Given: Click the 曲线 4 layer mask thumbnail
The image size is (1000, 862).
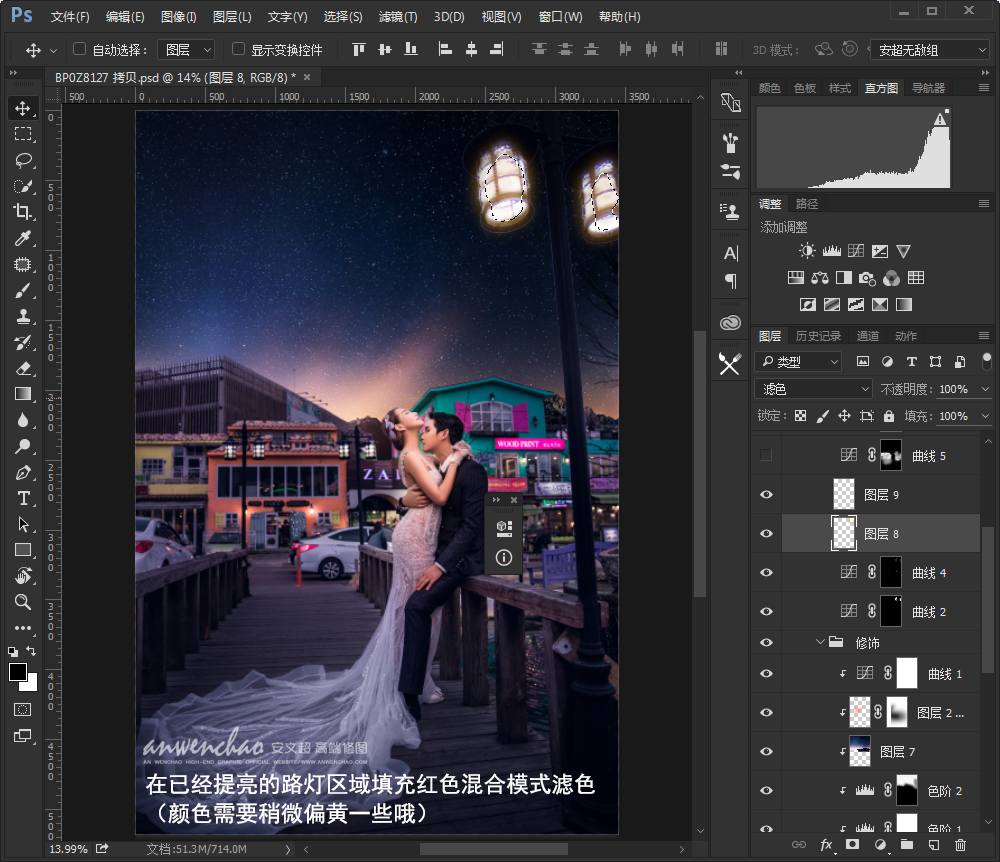Looking at the screenshot, I should [x=890, y=572].
